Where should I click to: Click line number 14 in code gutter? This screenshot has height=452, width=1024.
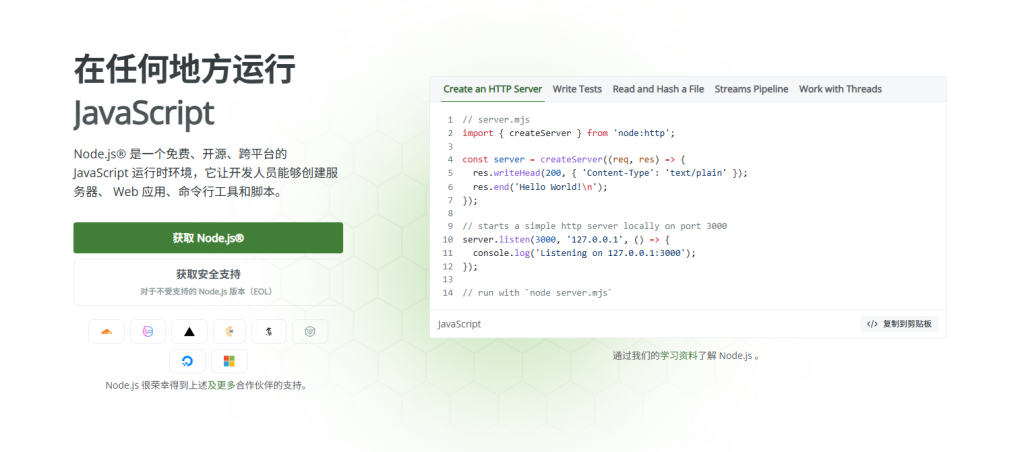[x=447, y=293]
